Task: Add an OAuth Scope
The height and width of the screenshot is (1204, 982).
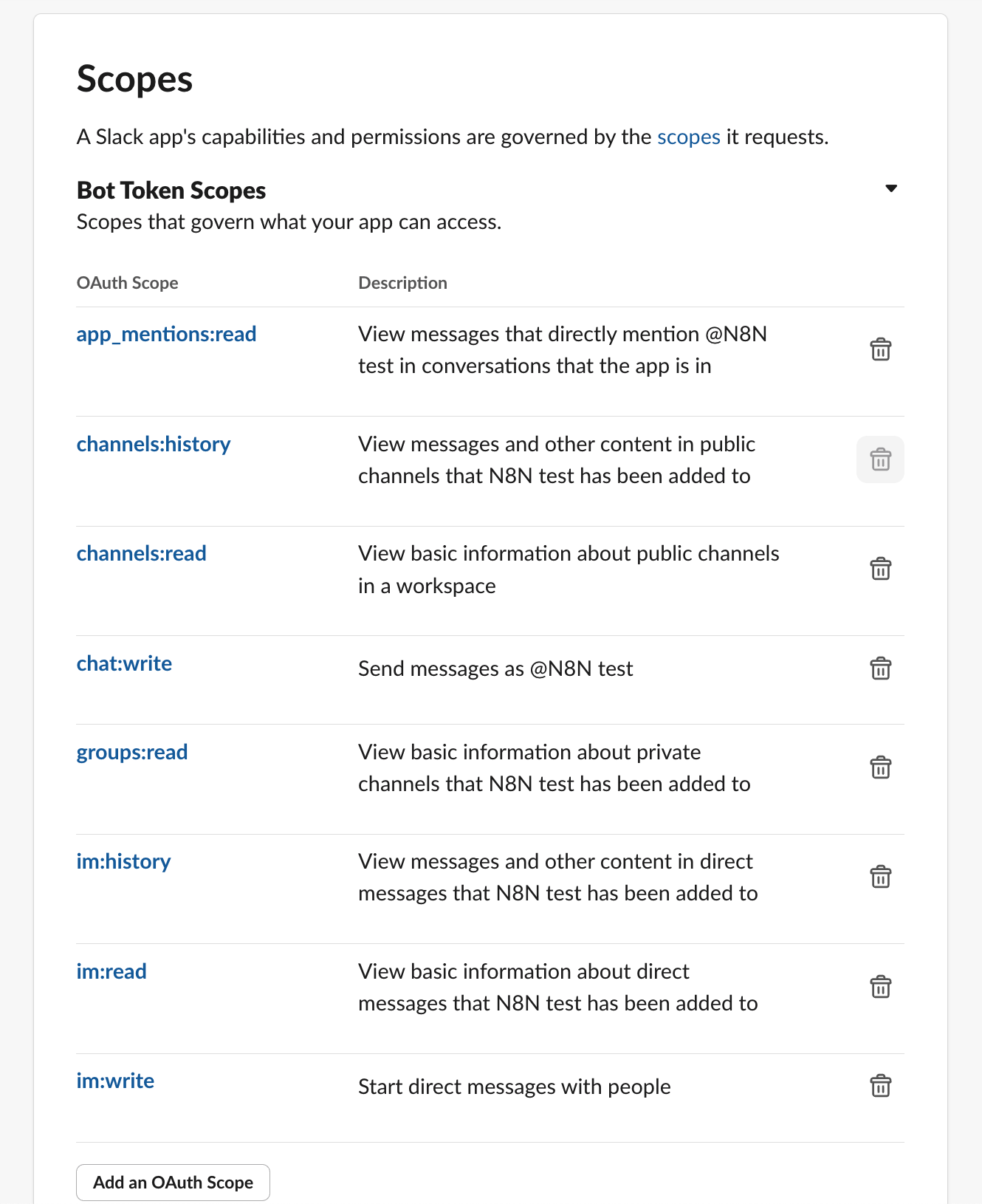Action: (x=173, y=1183)
